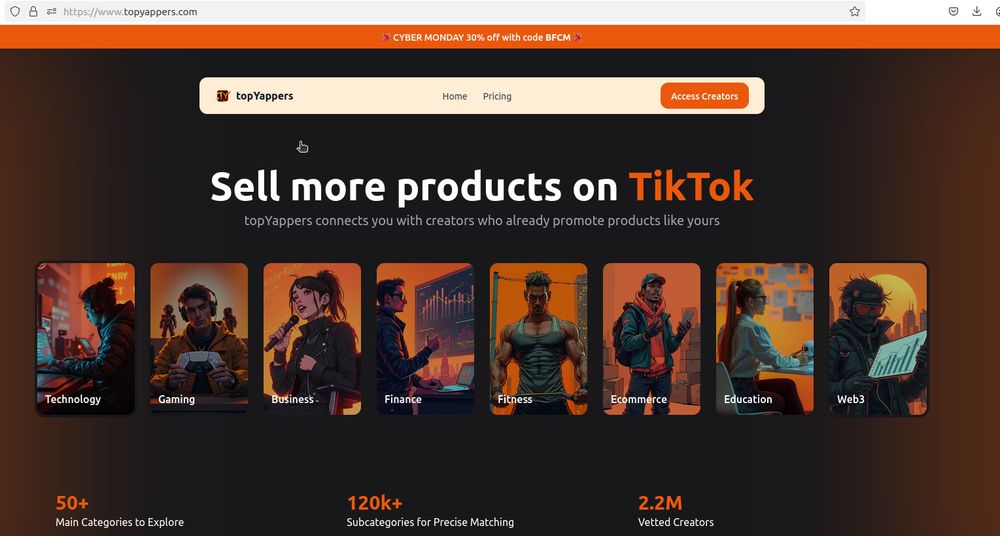
Task: Open the Web3 category card
Action: point(878,339)
